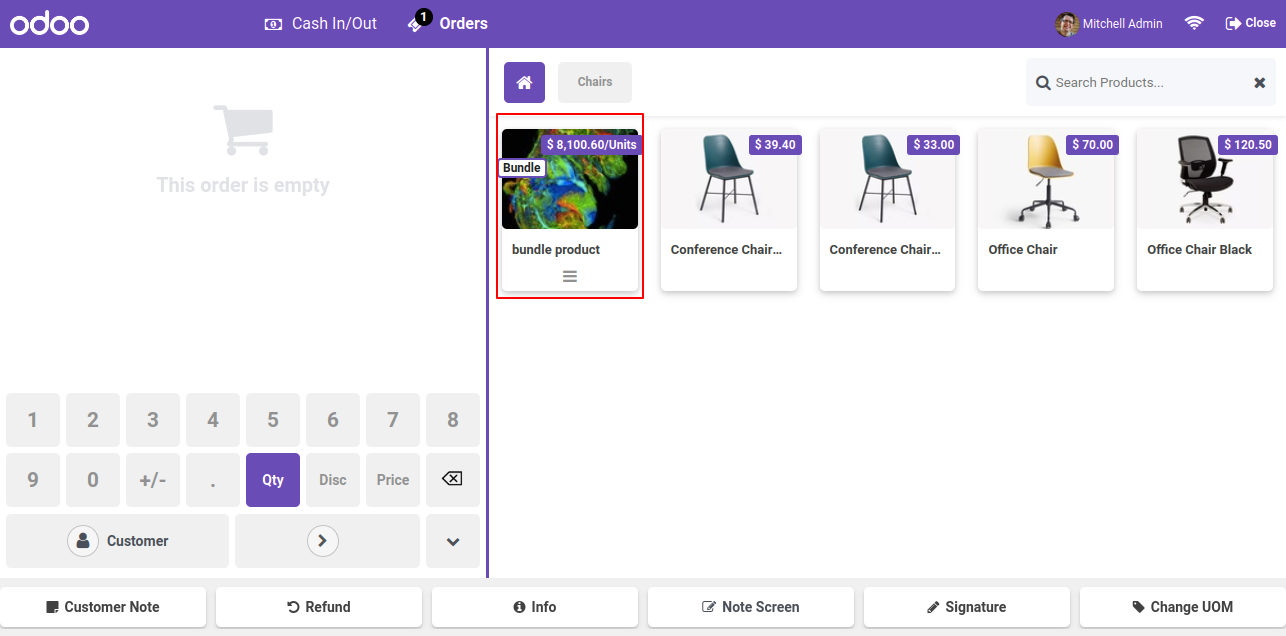Select Qty numpad mode
1286x636 pixels.
273,480
